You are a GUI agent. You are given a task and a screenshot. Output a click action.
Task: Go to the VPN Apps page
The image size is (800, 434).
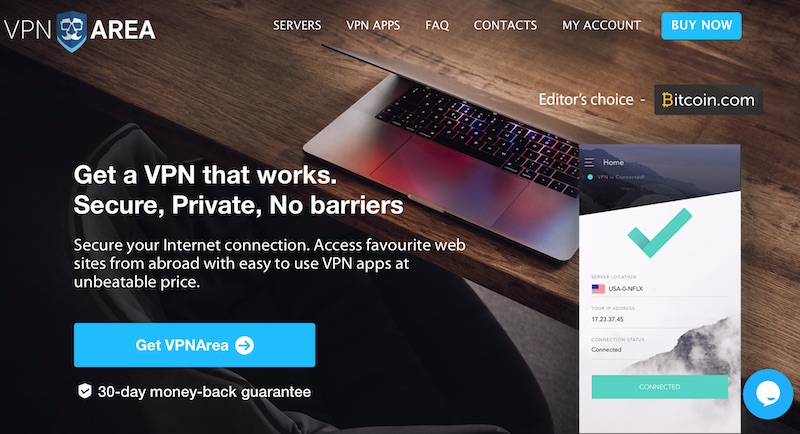(x=373, y=25)
